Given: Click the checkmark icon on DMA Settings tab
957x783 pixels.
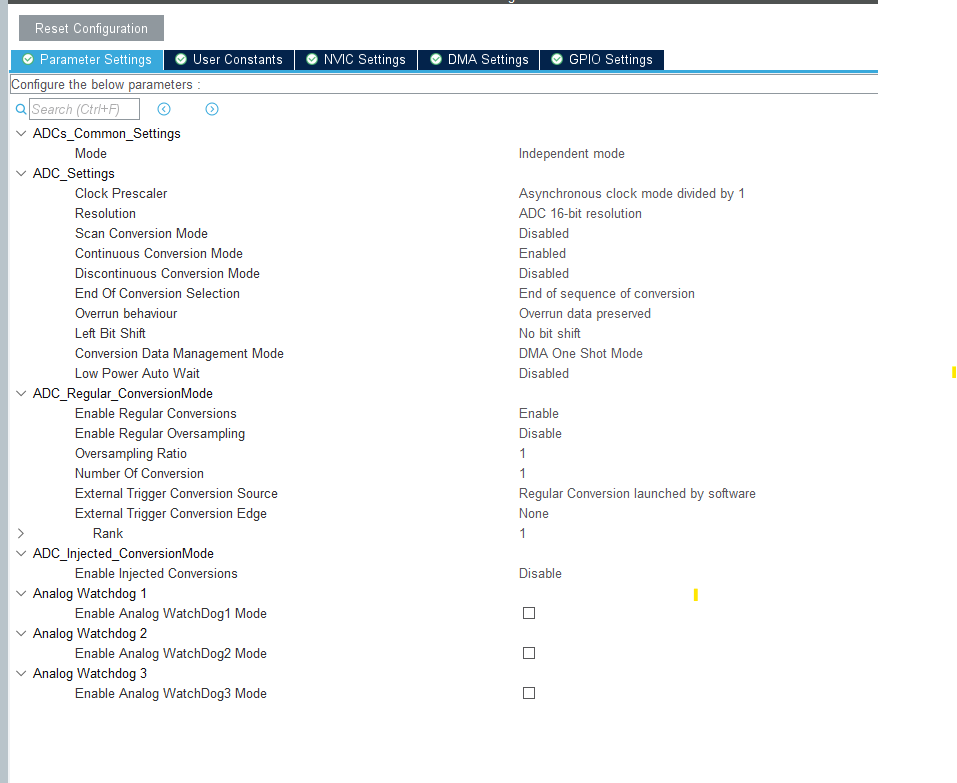Looking at the screenshot, I should pyautogui.click(x=438, y=60).
